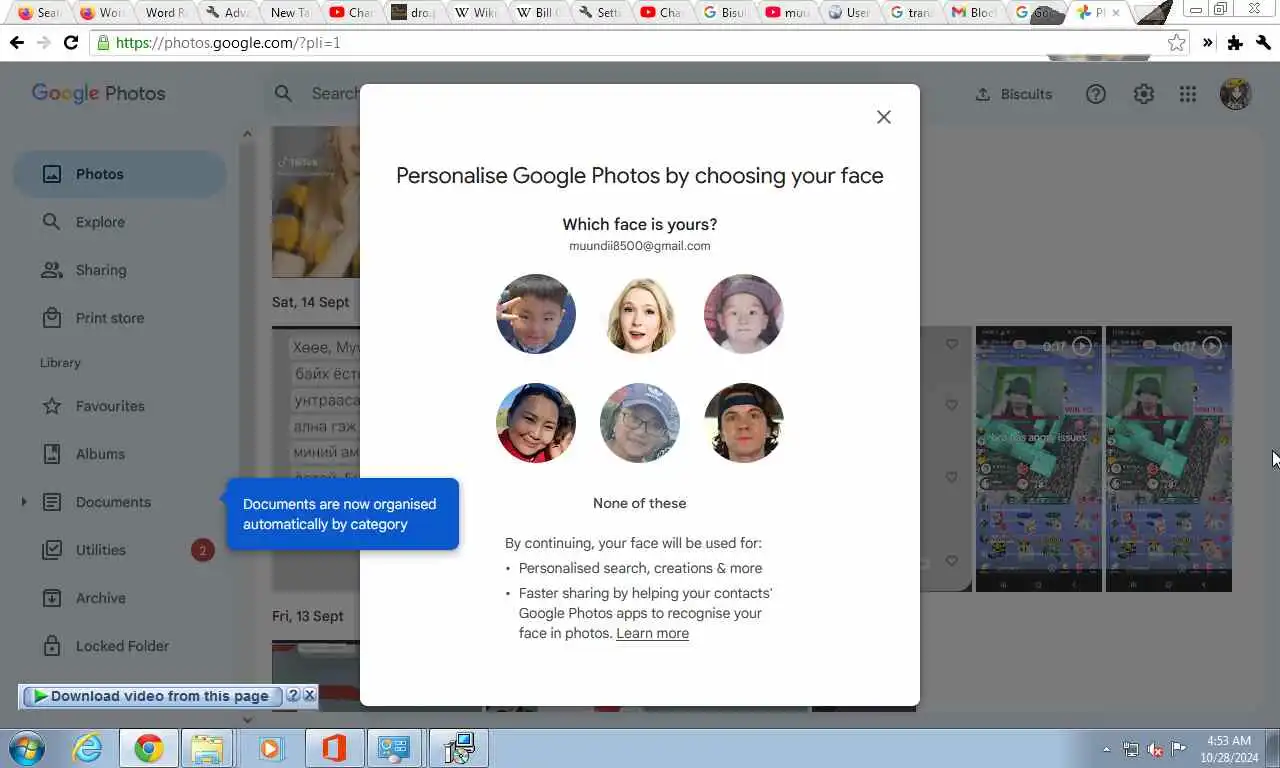Launch Internet Explorer from taskbar
1280x768 pixels.
[87, 748]
